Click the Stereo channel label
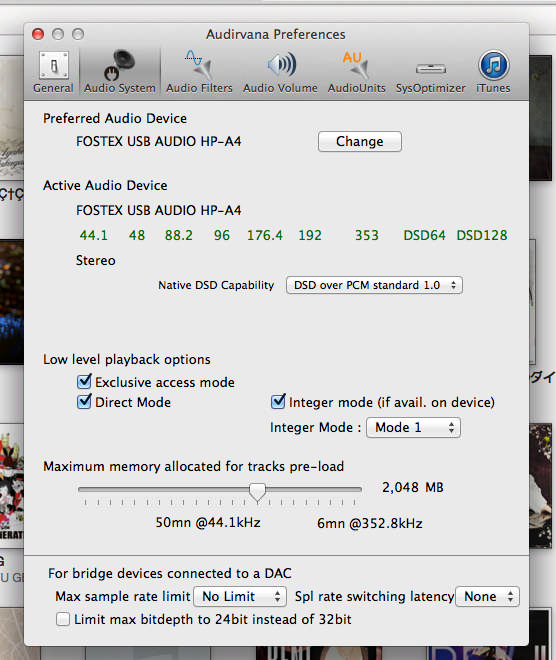556x660 pixels. click(96, 261)
